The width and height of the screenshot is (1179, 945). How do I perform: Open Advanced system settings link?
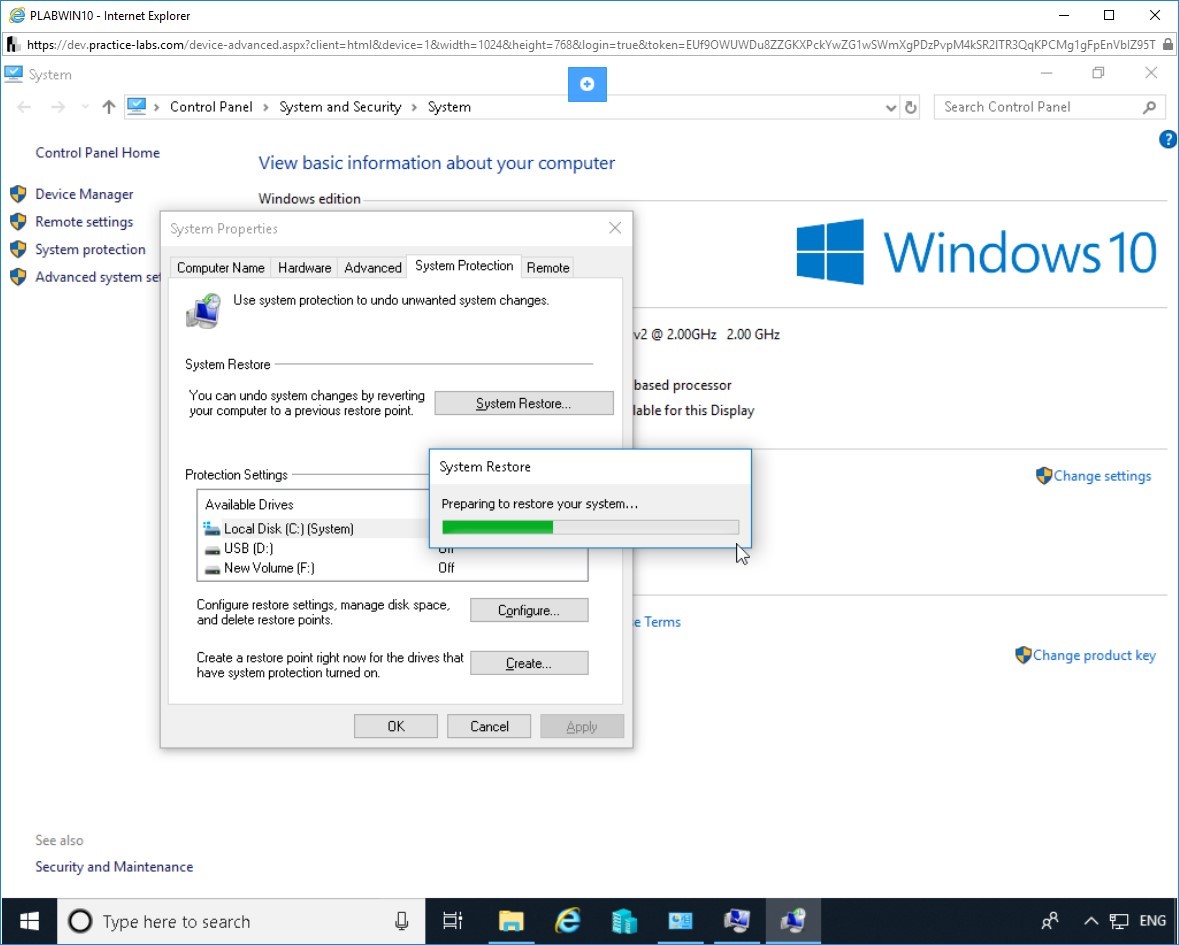coord(97,277)
